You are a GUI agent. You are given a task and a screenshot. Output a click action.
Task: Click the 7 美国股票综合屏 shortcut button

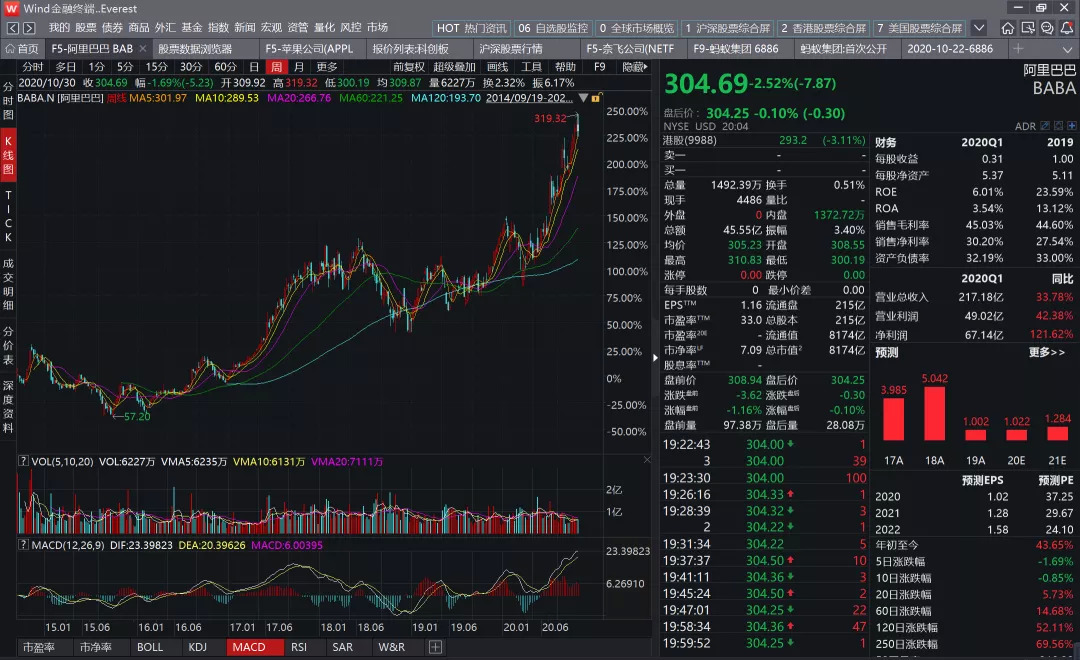(x=920, y=28)
